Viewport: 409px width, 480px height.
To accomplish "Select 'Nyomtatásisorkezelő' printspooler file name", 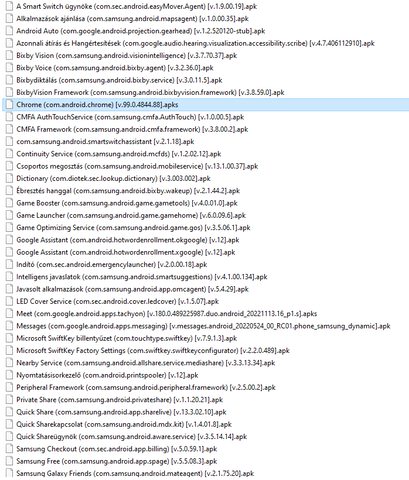I will 107,375.
